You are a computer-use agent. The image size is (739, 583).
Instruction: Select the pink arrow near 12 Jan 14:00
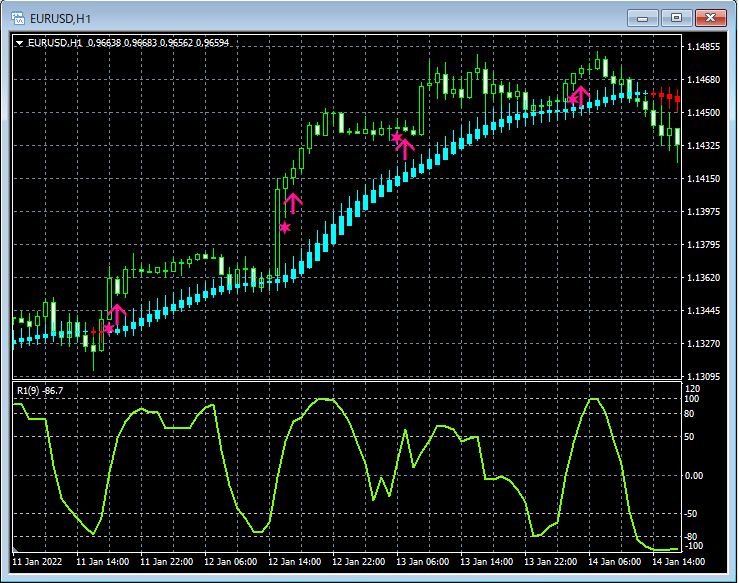[x=293, y=203]
